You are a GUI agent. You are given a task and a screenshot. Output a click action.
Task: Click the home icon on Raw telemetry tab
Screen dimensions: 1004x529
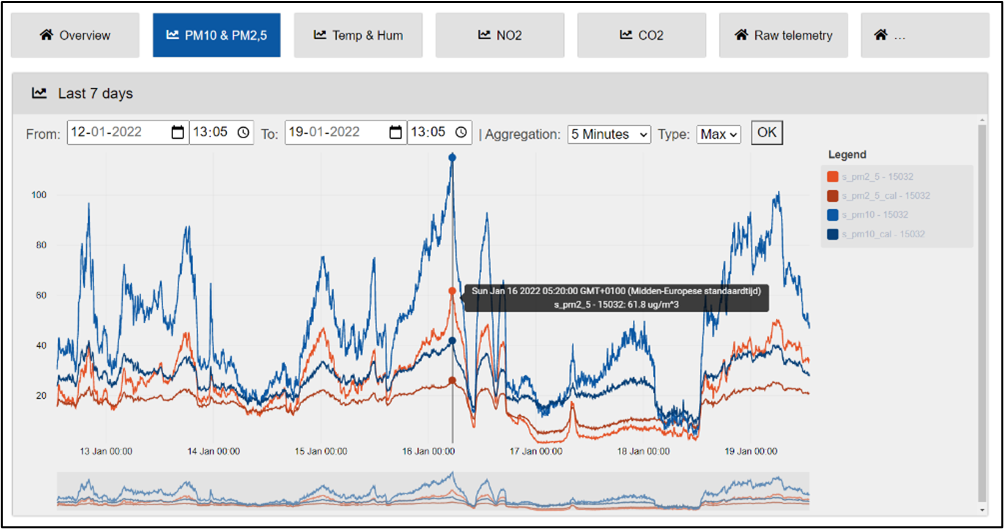(741, 35)
